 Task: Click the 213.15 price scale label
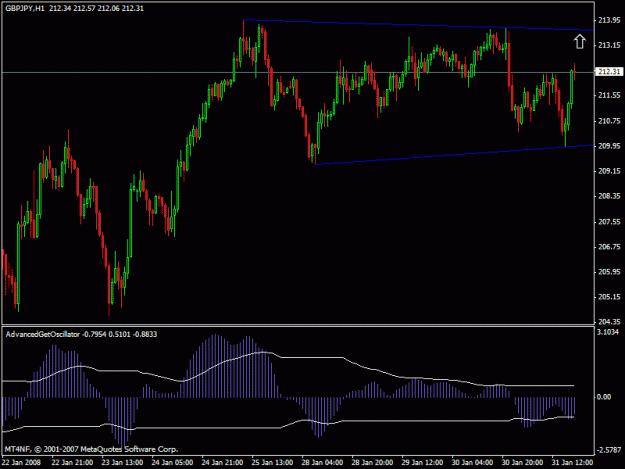pos(609,45)
